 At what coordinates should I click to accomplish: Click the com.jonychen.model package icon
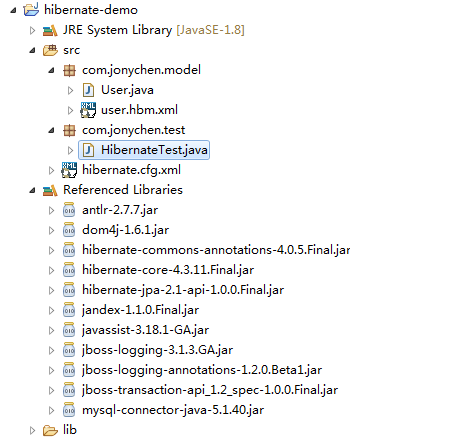[69, 70]
